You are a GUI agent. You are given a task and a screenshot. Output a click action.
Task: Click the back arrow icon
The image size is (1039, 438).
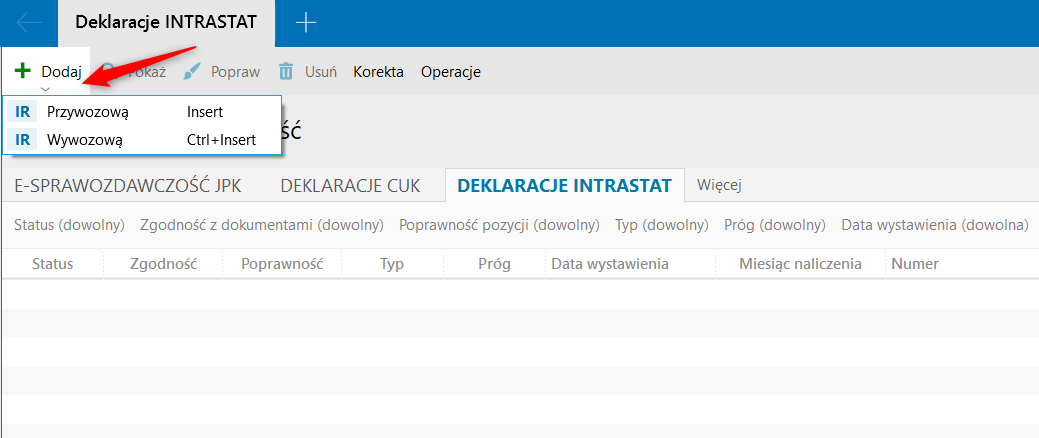pos(29,23)
